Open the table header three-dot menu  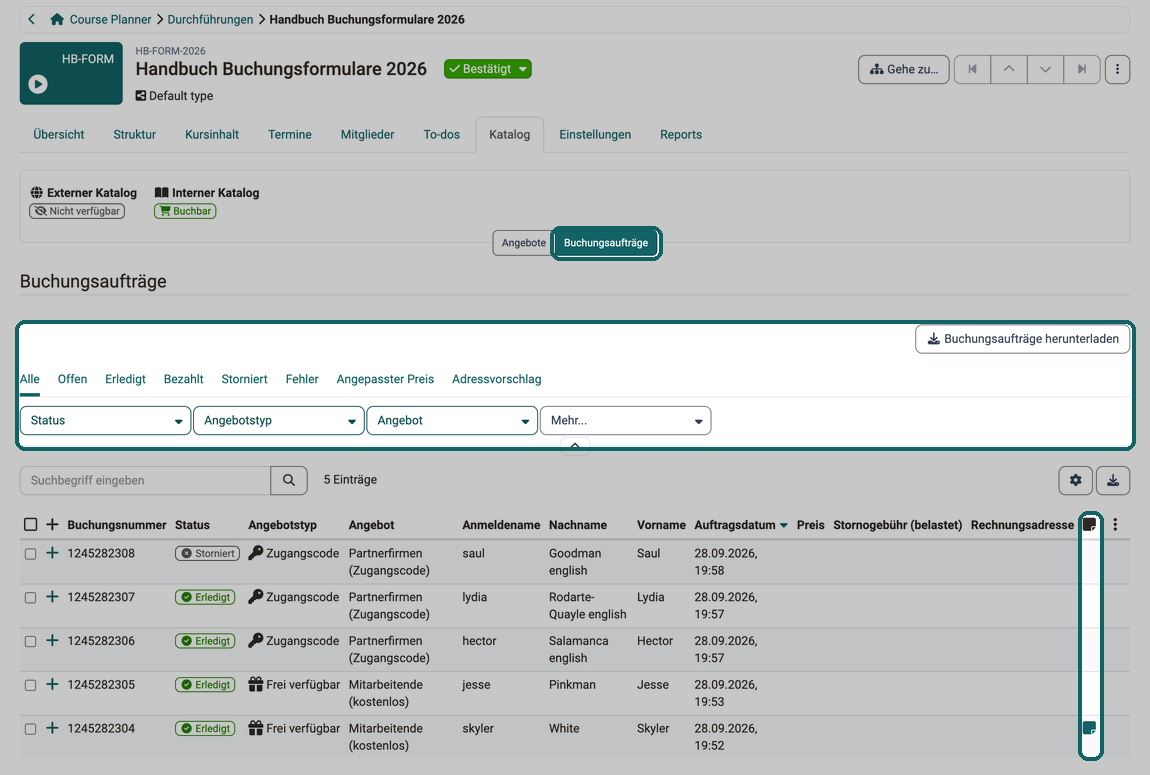pos(1115,524)
